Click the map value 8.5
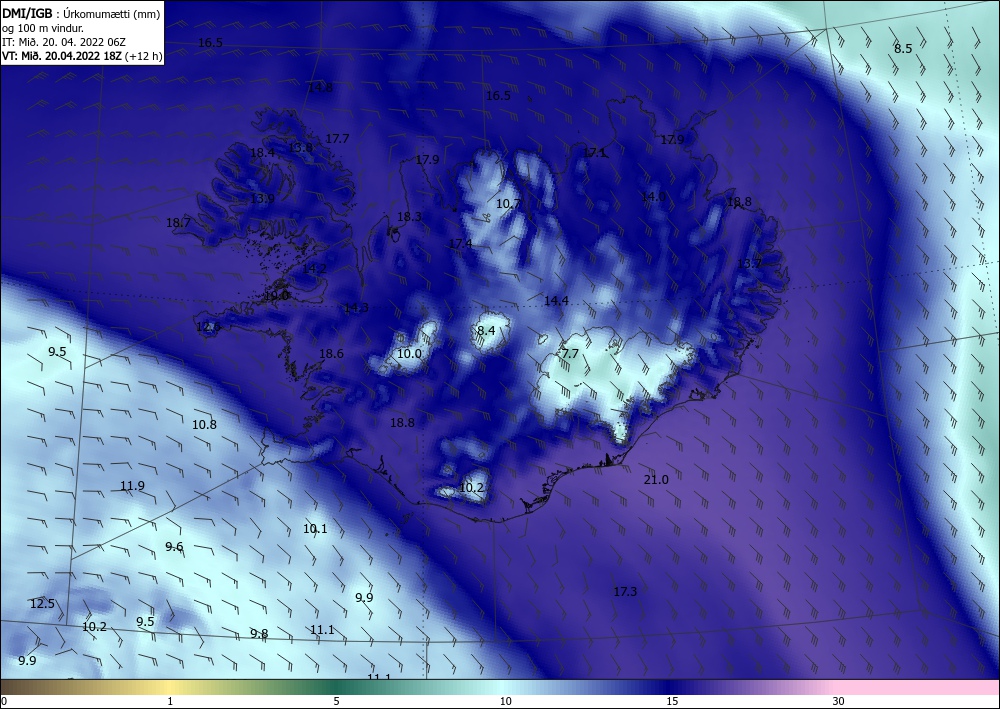1000x709 pixels. pos(903,48)
